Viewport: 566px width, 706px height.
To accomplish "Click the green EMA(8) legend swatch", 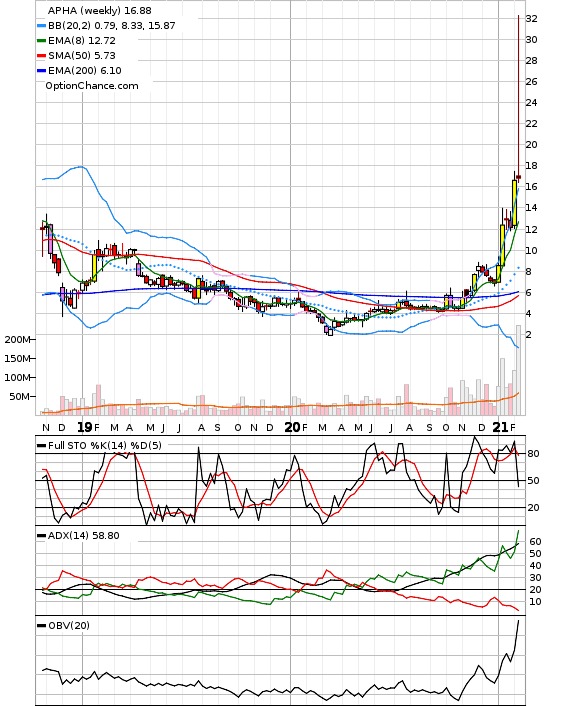I will point(41,41).
